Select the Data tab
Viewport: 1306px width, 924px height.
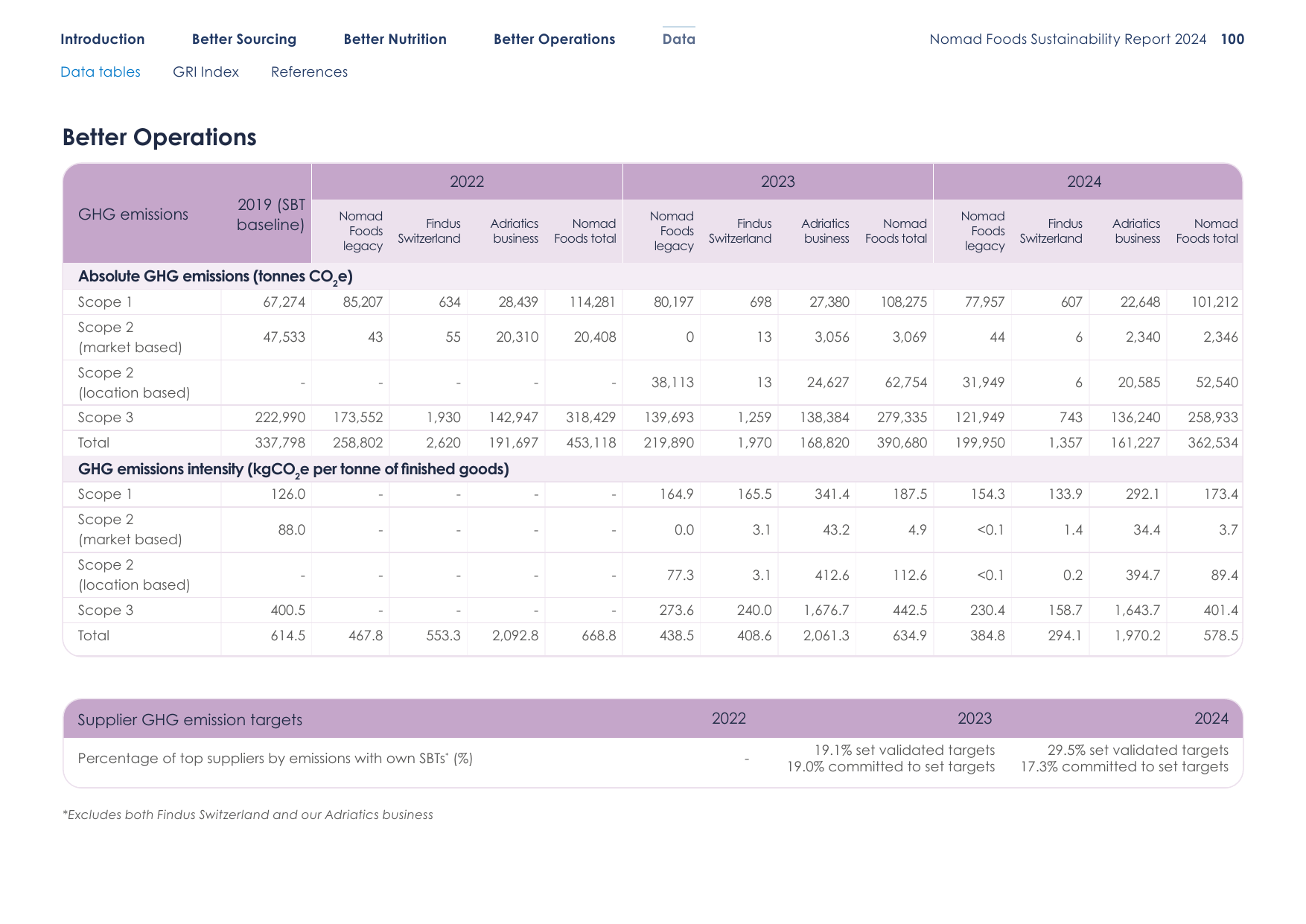point(679,39)
